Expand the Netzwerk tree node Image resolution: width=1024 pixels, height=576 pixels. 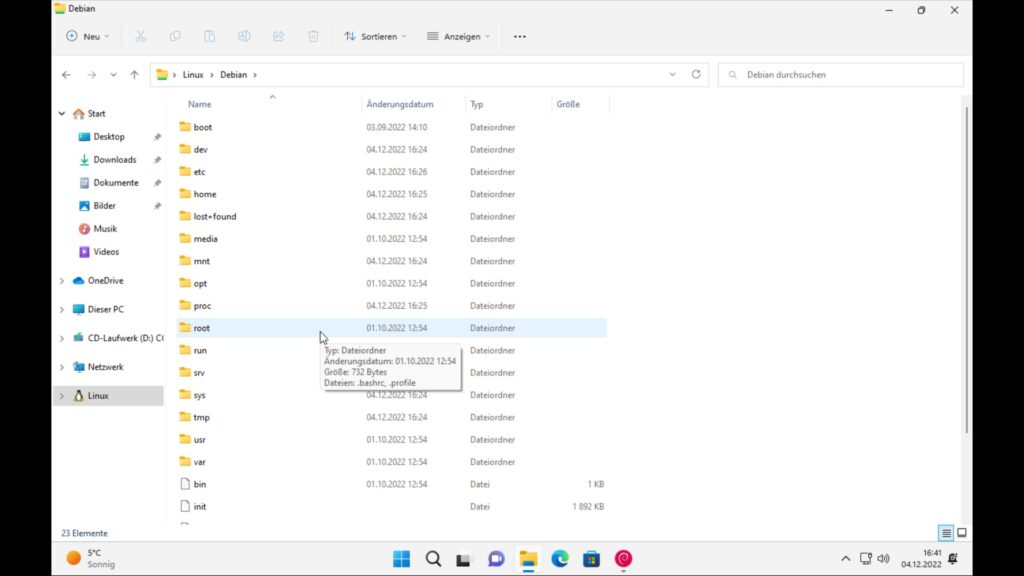tap(62, 367)
